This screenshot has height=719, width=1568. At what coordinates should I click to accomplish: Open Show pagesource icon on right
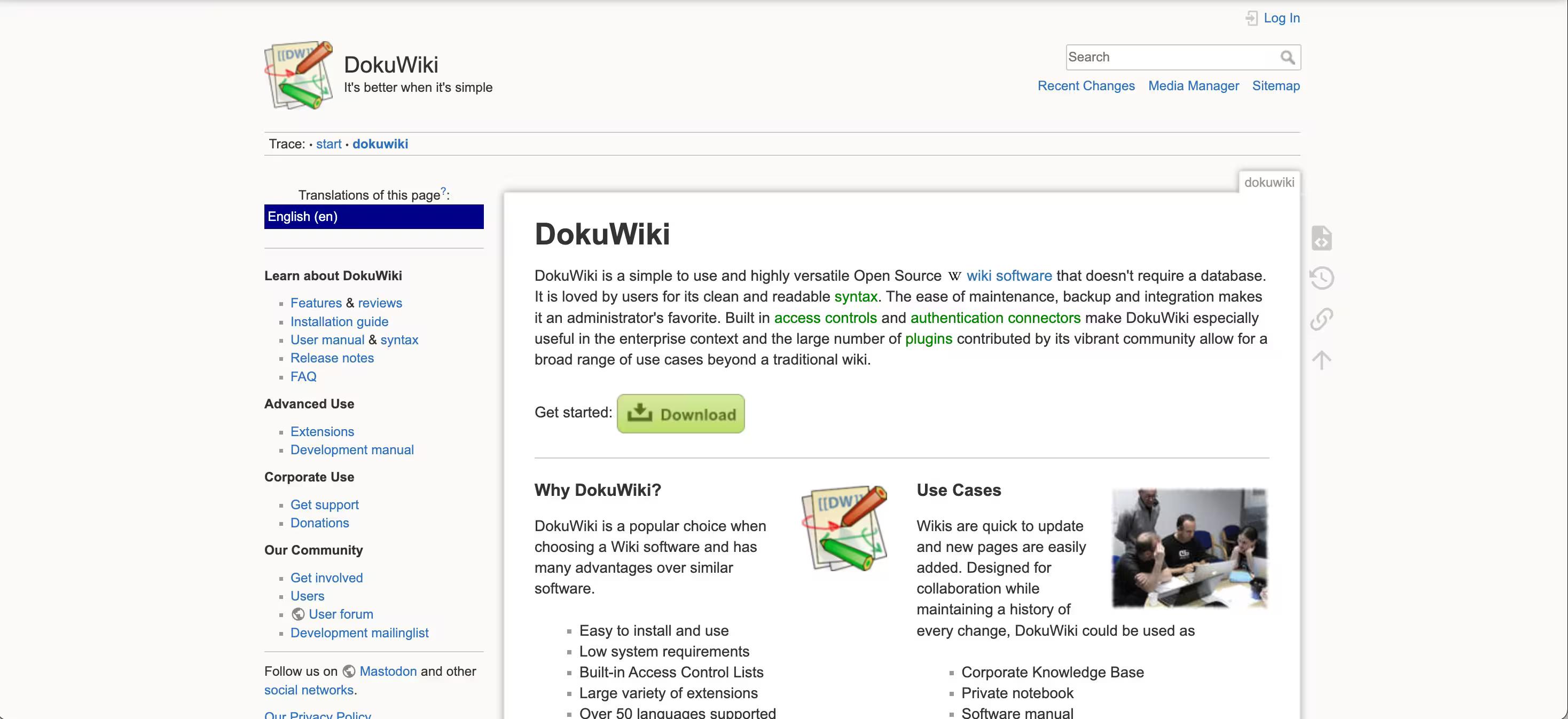click(1321, 238)
